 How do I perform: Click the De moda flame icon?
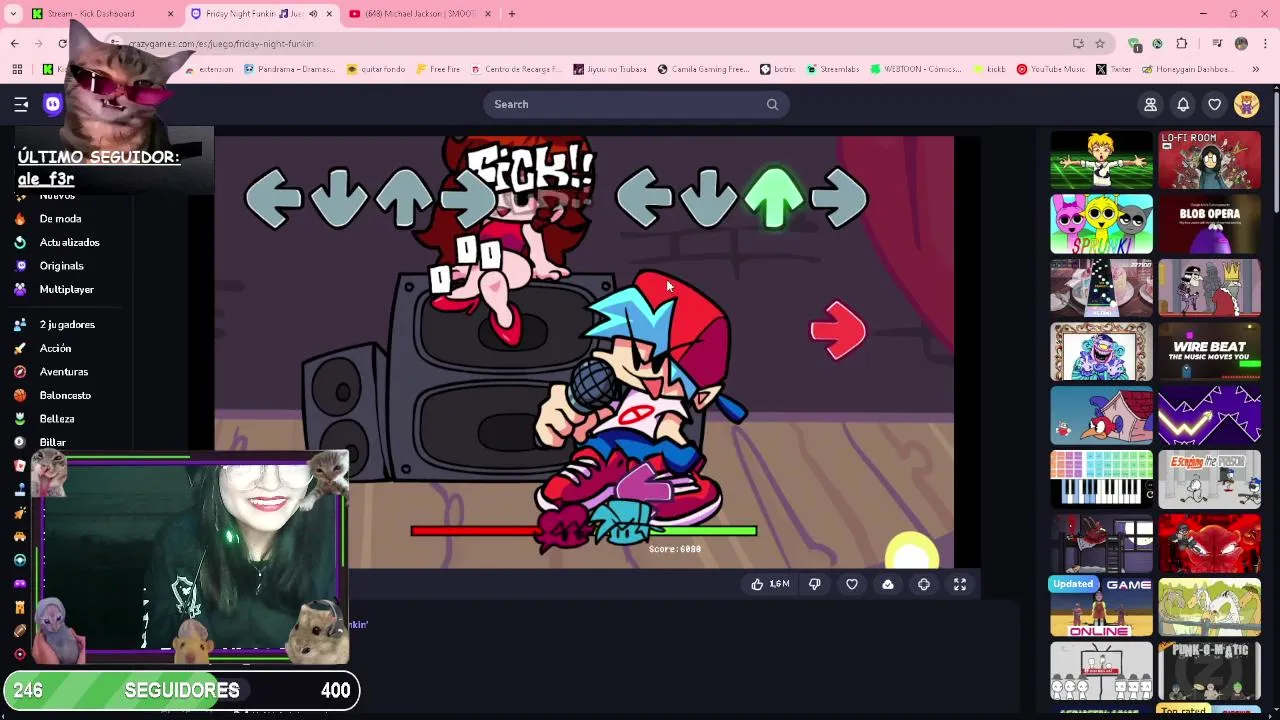tap(20, 219)
